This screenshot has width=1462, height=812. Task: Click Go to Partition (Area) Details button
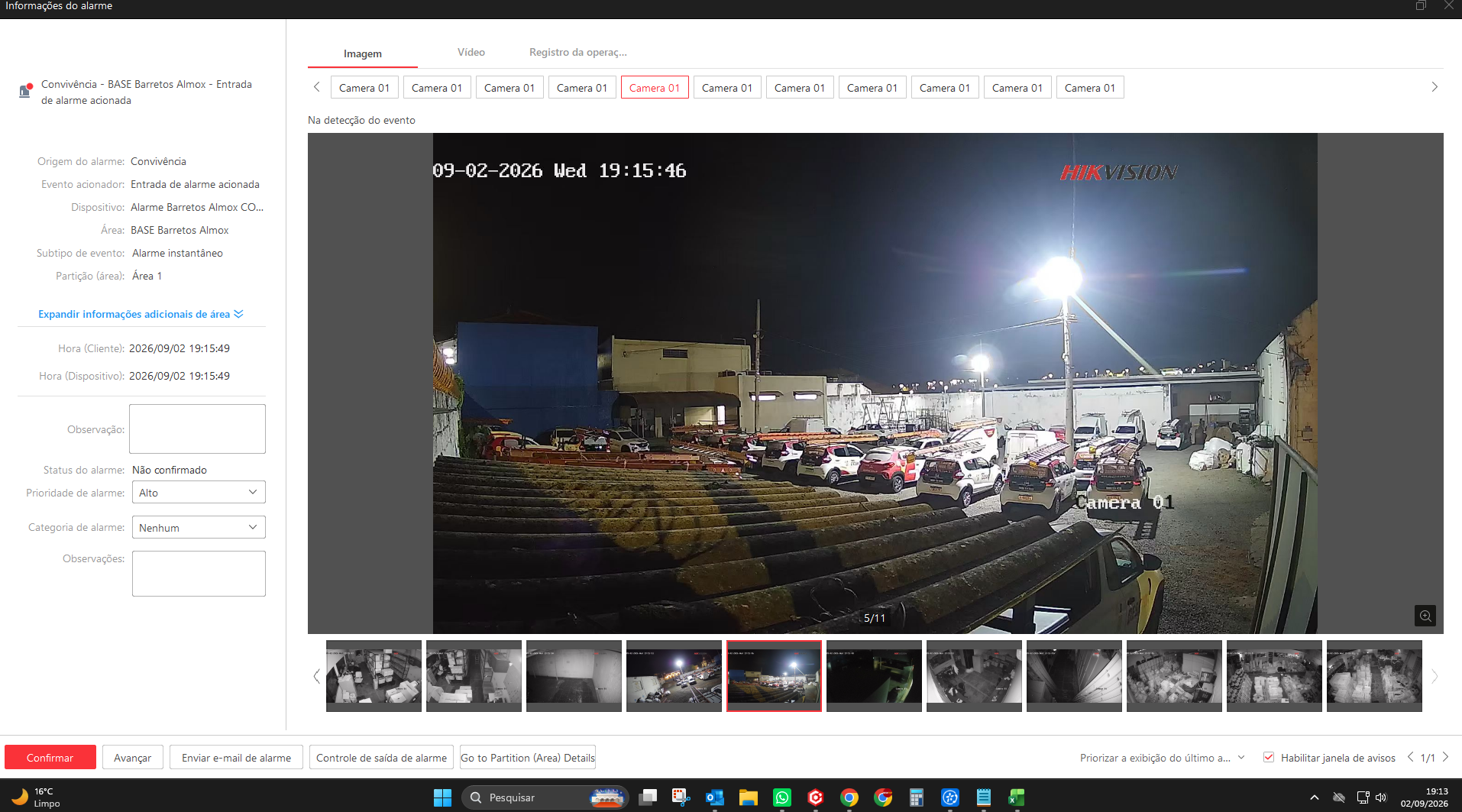click(528, 757)
